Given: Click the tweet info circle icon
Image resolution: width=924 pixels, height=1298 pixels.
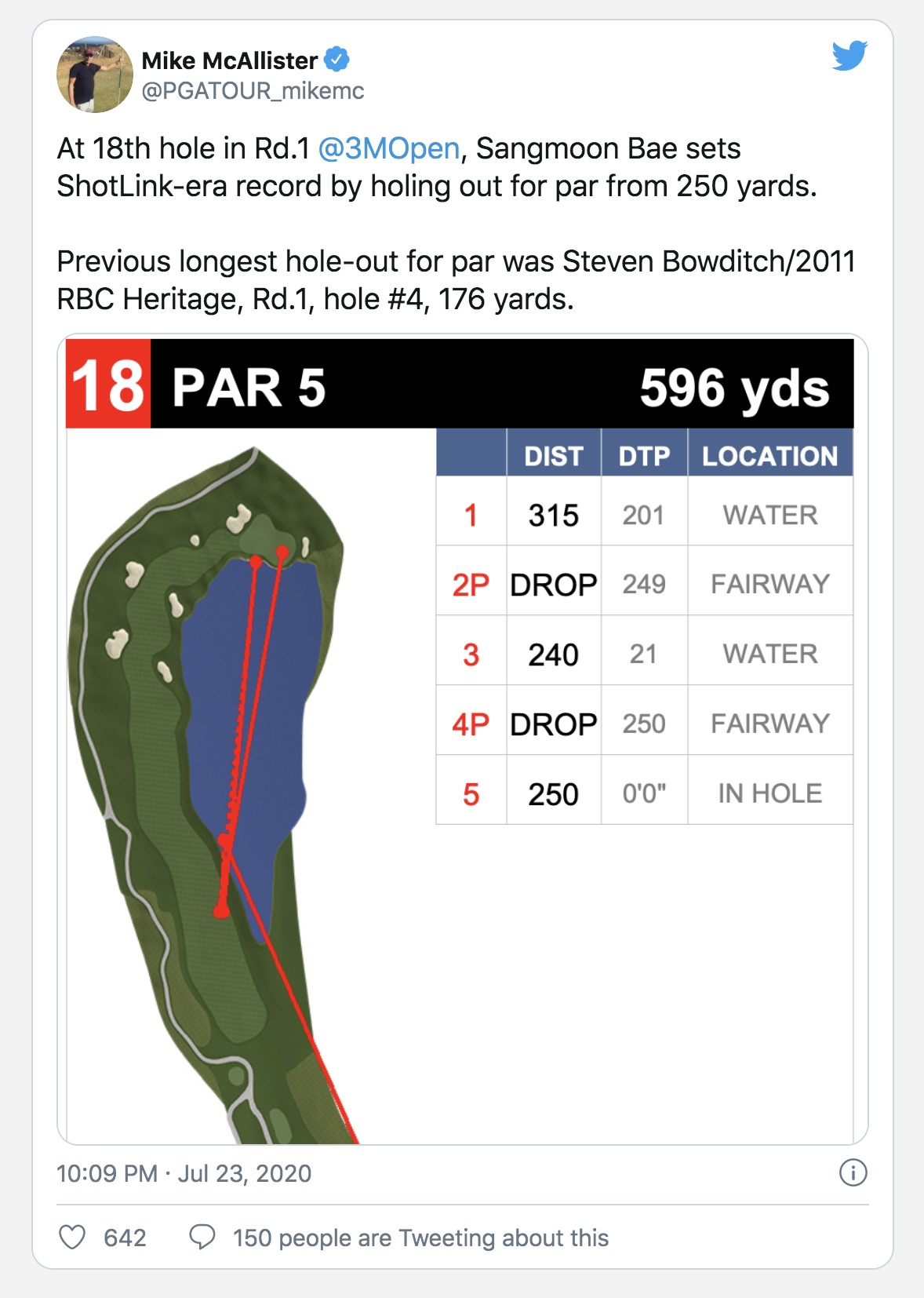Looking at the screenshot, I should pyautogui.click(x=853, y=1172).
